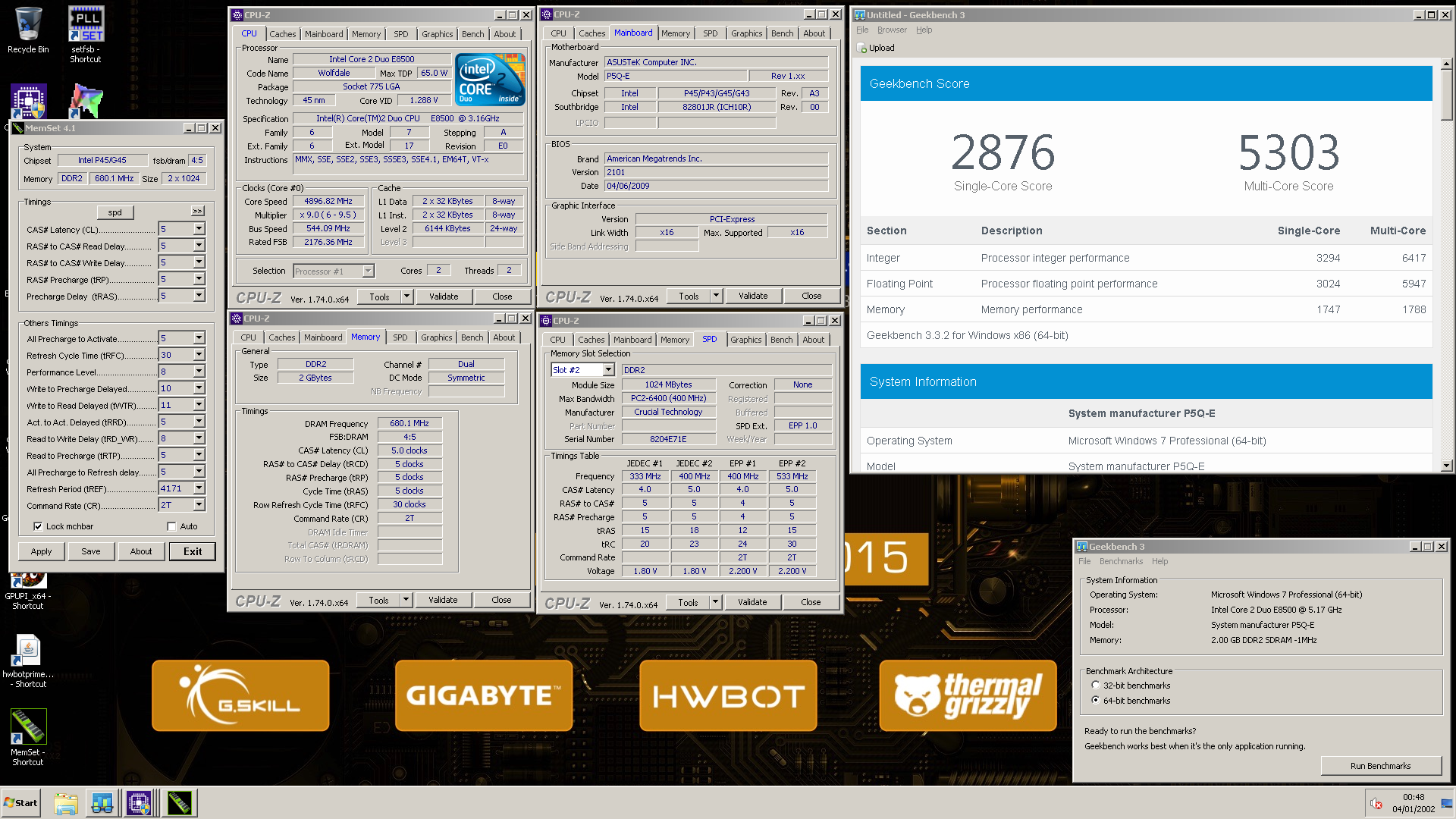Click the small Geekbench 3 dialog title icon
1456x819 pixels.
[1082, 546]
